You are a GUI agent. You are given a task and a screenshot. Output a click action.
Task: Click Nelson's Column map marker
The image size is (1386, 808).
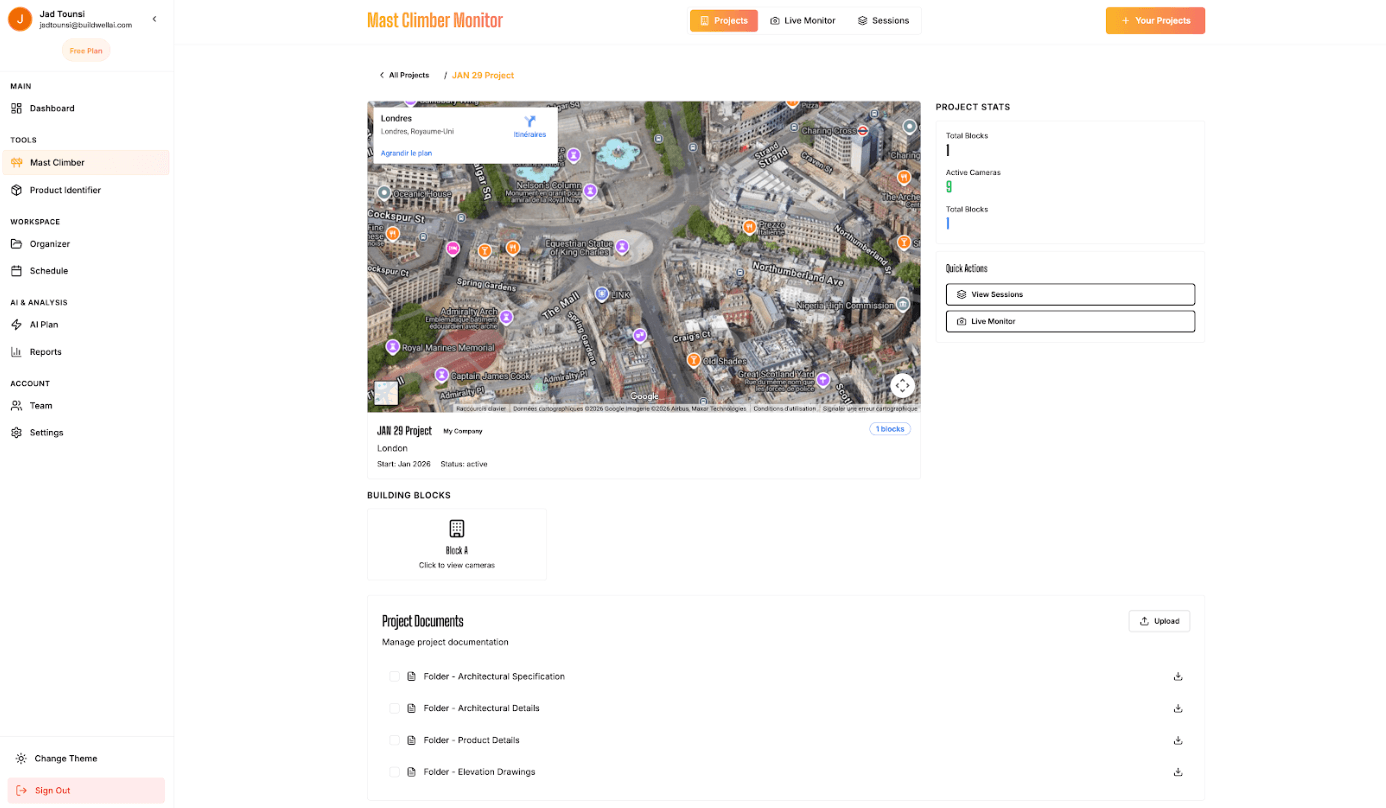coord(590,190)
